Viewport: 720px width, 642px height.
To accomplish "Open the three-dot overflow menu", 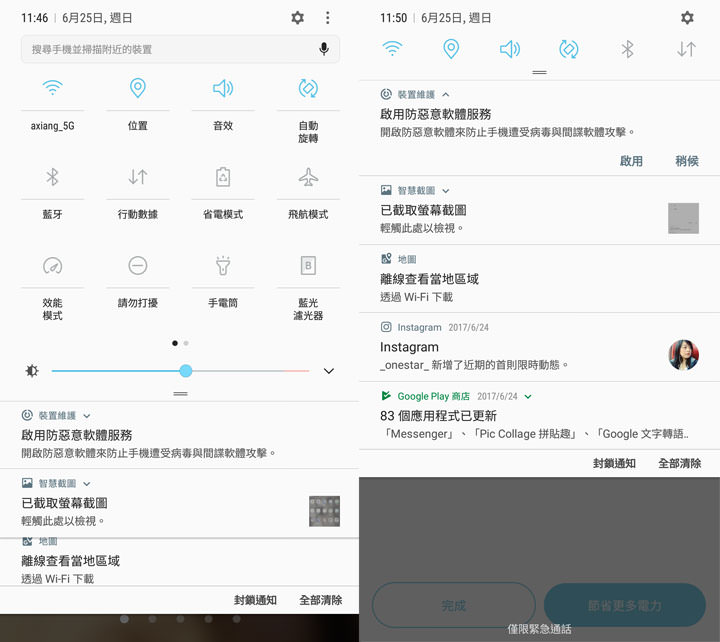I will click(327, 18).
